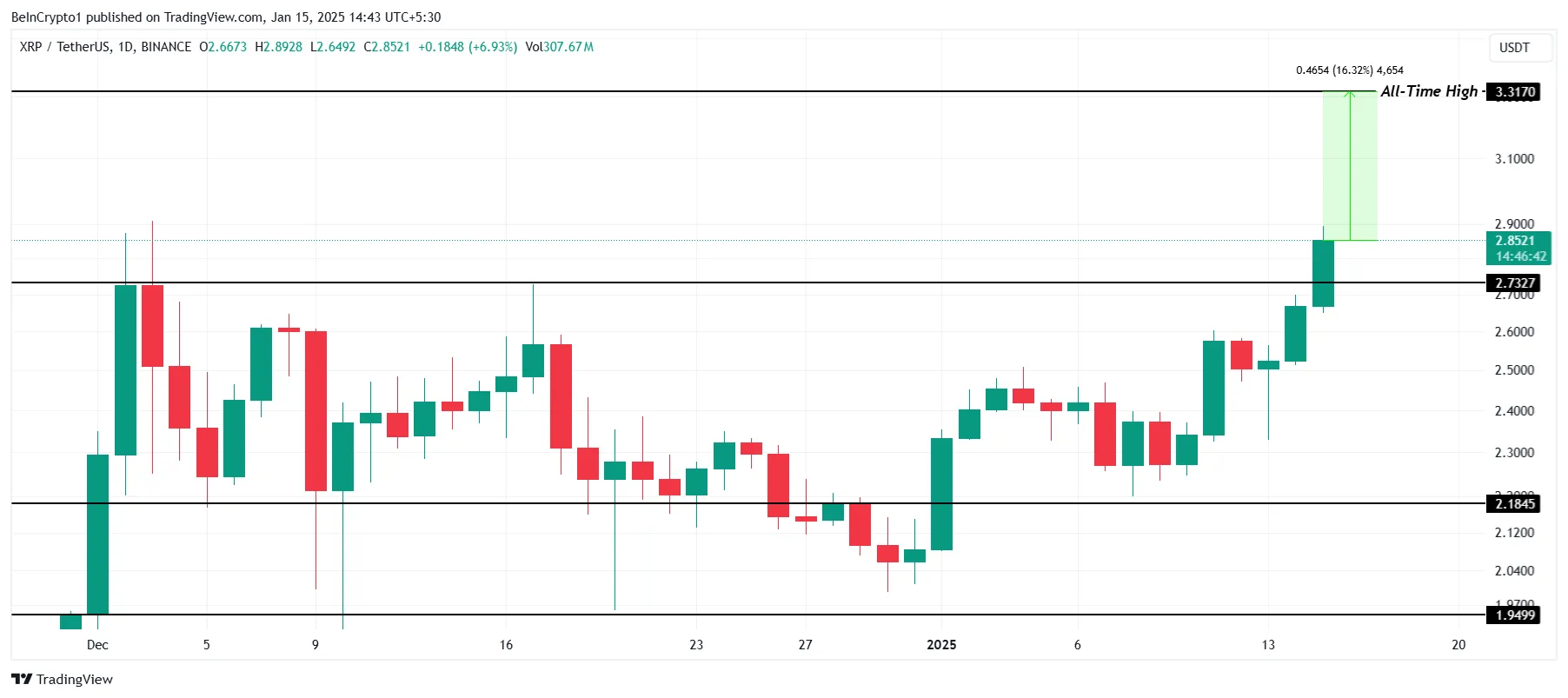Click the All-Time High text annotation
The height and width of the screenshot is (698, 1568).
point(1428,91)
